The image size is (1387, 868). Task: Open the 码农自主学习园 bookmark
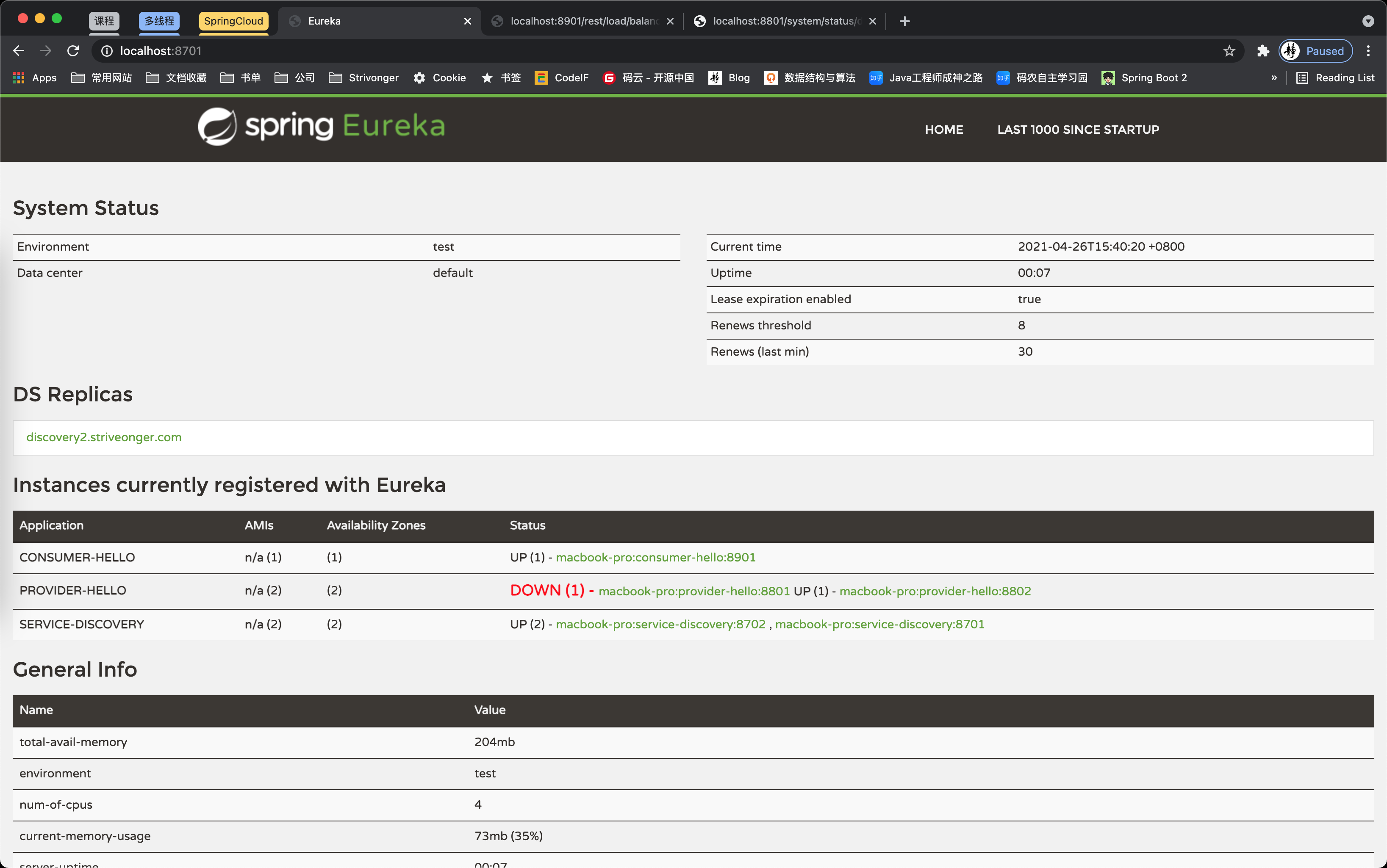tap(1042, 77)
